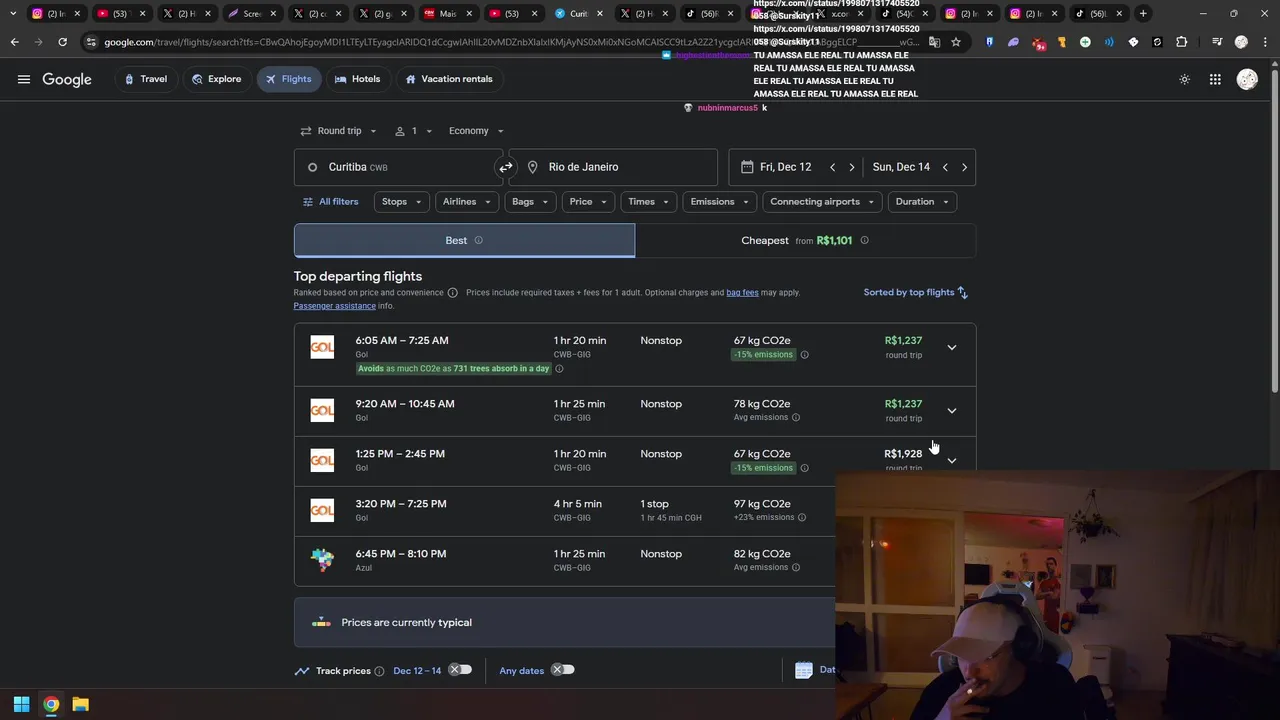1280x720 pixels.
Task: Show info about Best ranking
Action: [478, 240]
